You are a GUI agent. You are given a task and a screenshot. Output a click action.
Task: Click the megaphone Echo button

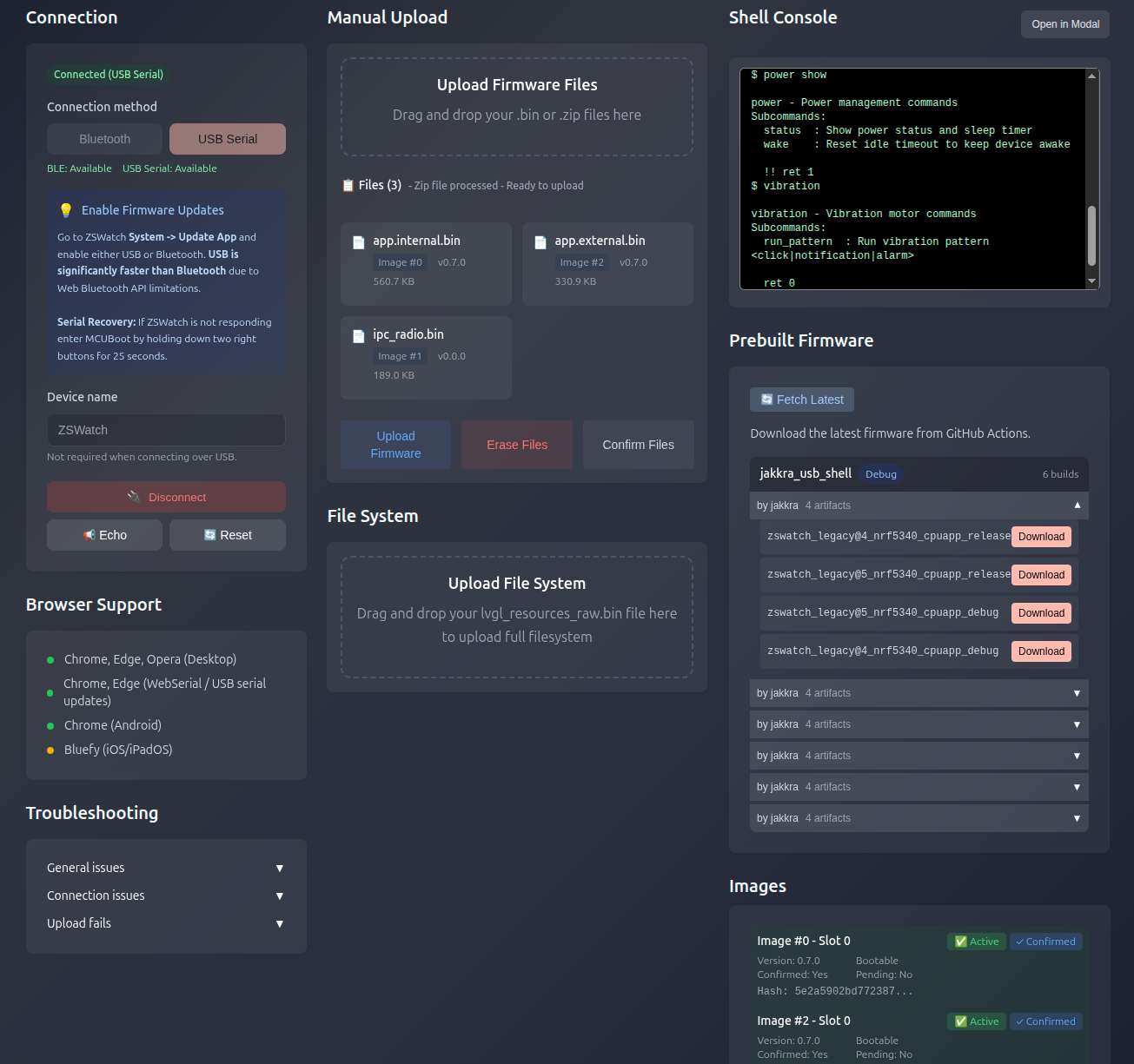coord(104,535)
